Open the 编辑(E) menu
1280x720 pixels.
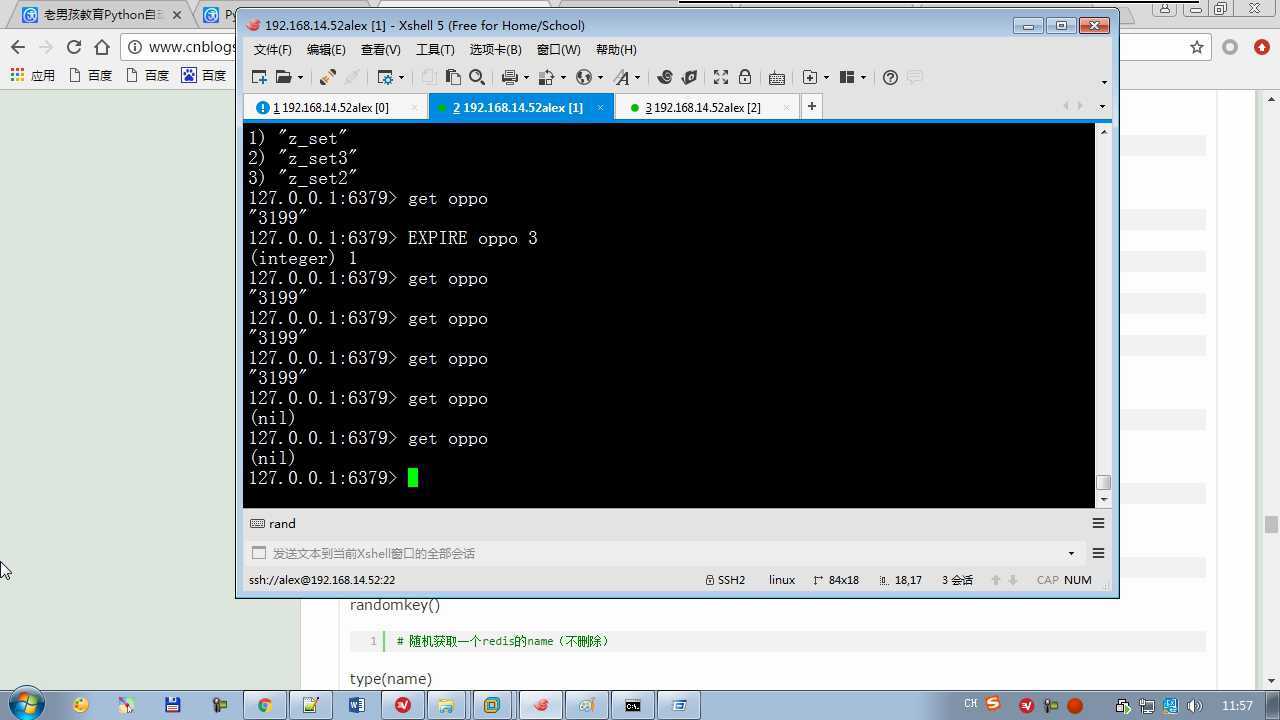pos(326,50)
